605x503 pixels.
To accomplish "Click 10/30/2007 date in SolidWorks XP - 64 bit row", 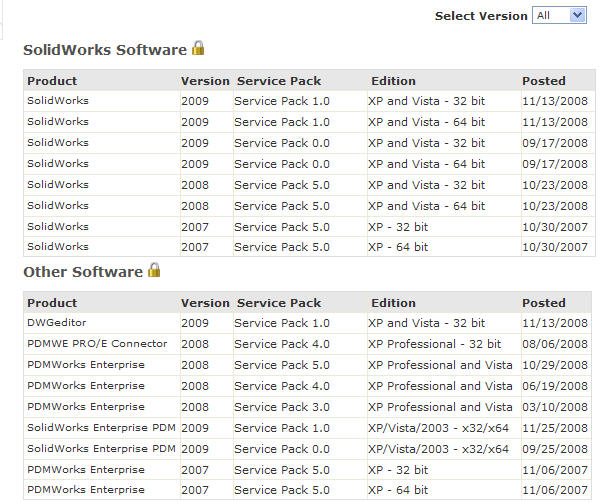I will pyautogui.click(x=555, y=247).
